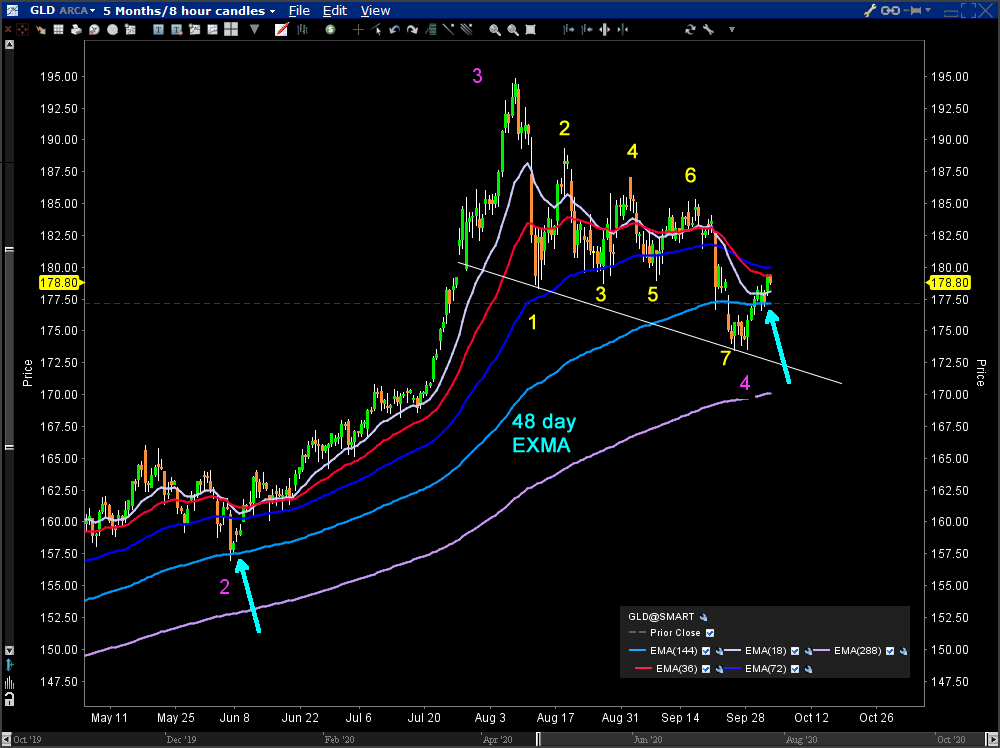Uncheck the EMA(144) checkbox
Viewport: 1000px width, 748px height.
click(706, 651)
